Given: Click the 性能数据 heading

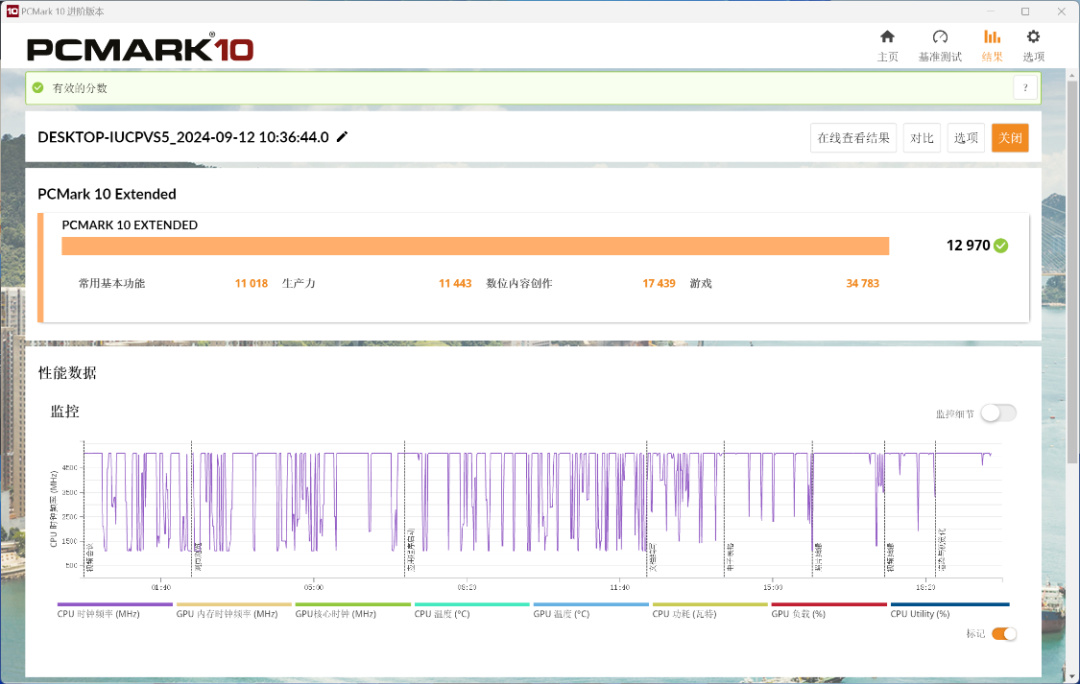Looking at the screenshot, I should [x=67, y=373].
